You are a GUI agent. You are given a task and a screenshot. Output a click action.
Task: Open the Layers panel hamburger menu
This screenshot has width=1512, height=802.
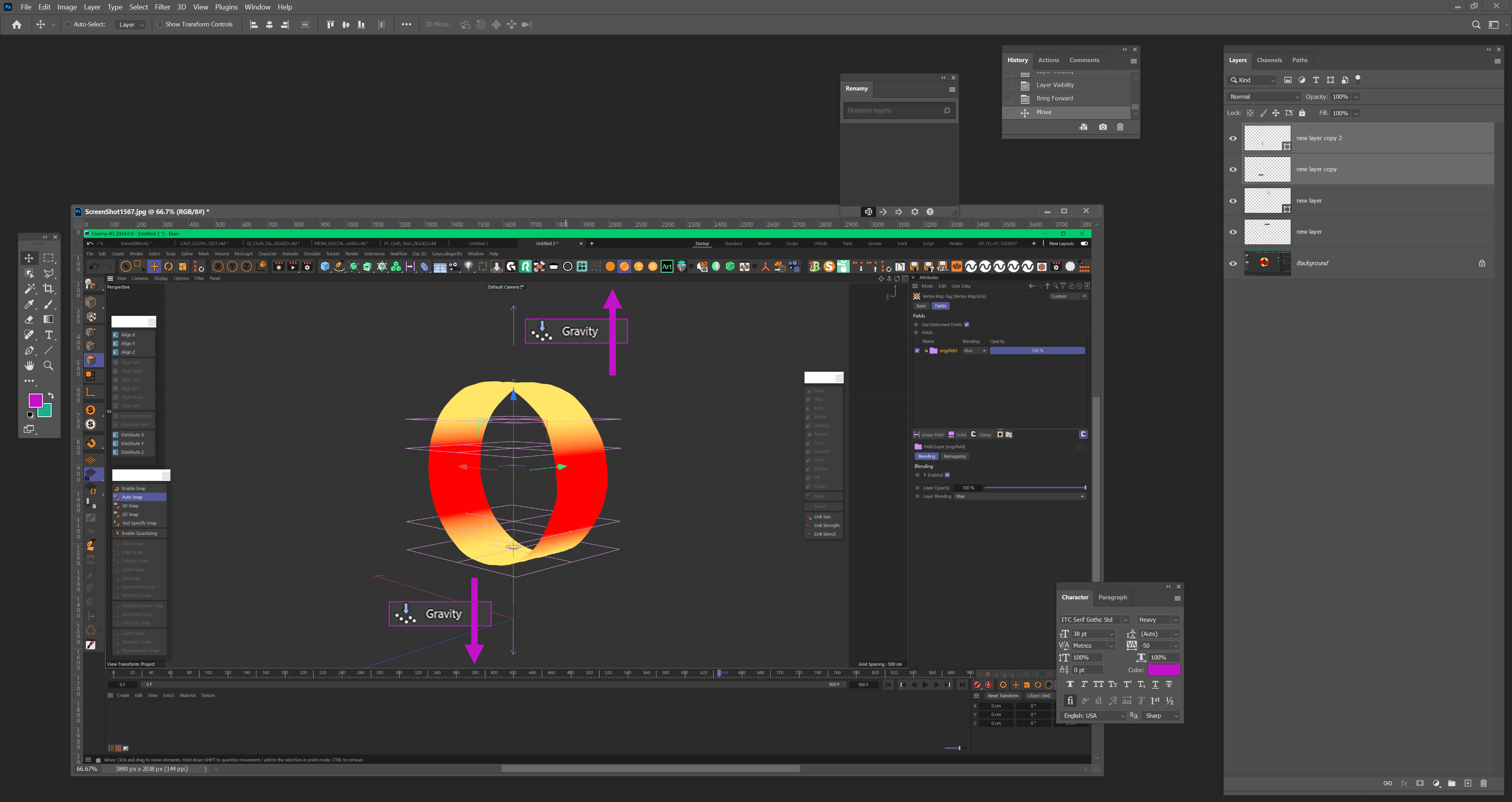(1497, 61)
